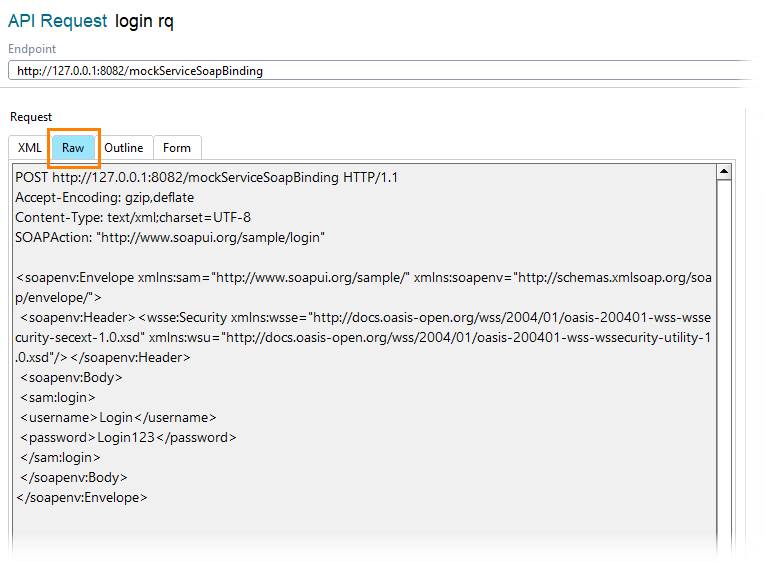766x562 pixels.
Task: Click the 'login rq' request title
Action: pos(144,21)
